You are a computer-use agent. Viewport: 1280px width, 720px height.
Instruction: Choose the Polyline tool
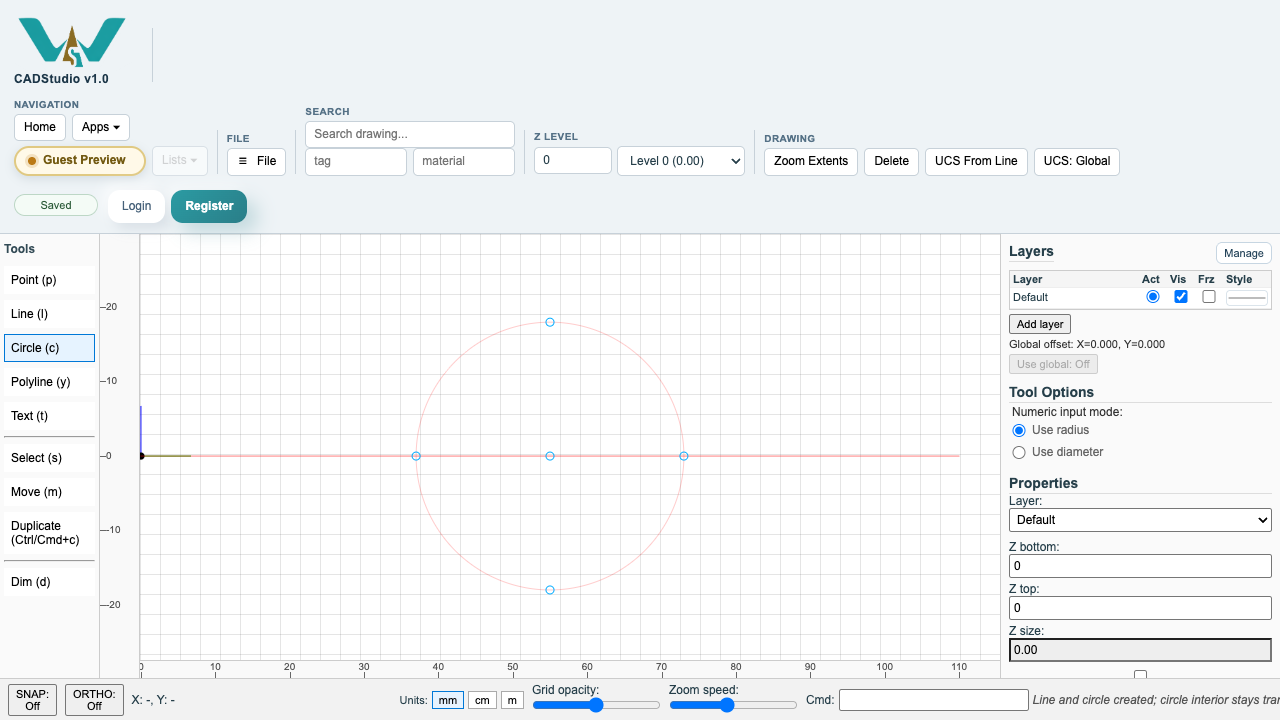tap(49, 382)
